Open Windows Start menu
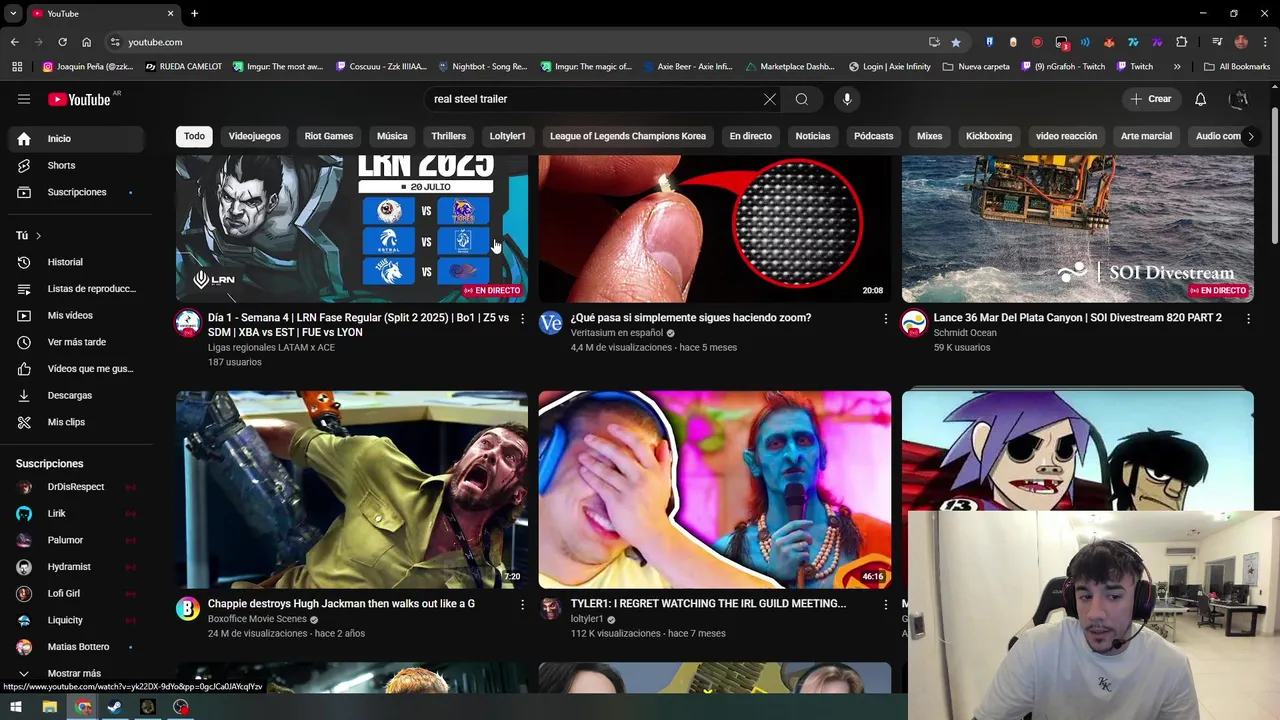Image resolution: width=1280 pixels, height=720 pixels. coord(16,707)
